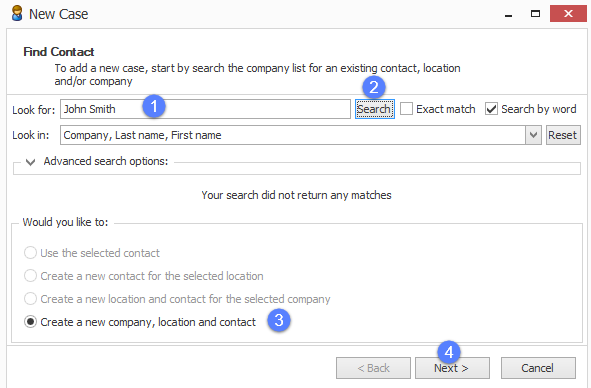The width and height of the screenshot is (591, 388).
Task: Click the Search button
Action: pyautogui.click(x=375, y=109)
